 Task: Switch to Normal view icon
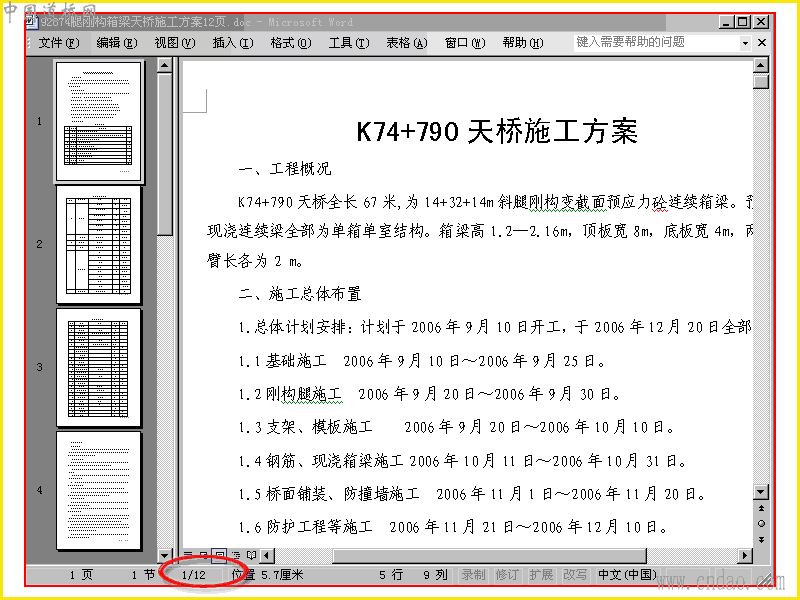point(188,555)
